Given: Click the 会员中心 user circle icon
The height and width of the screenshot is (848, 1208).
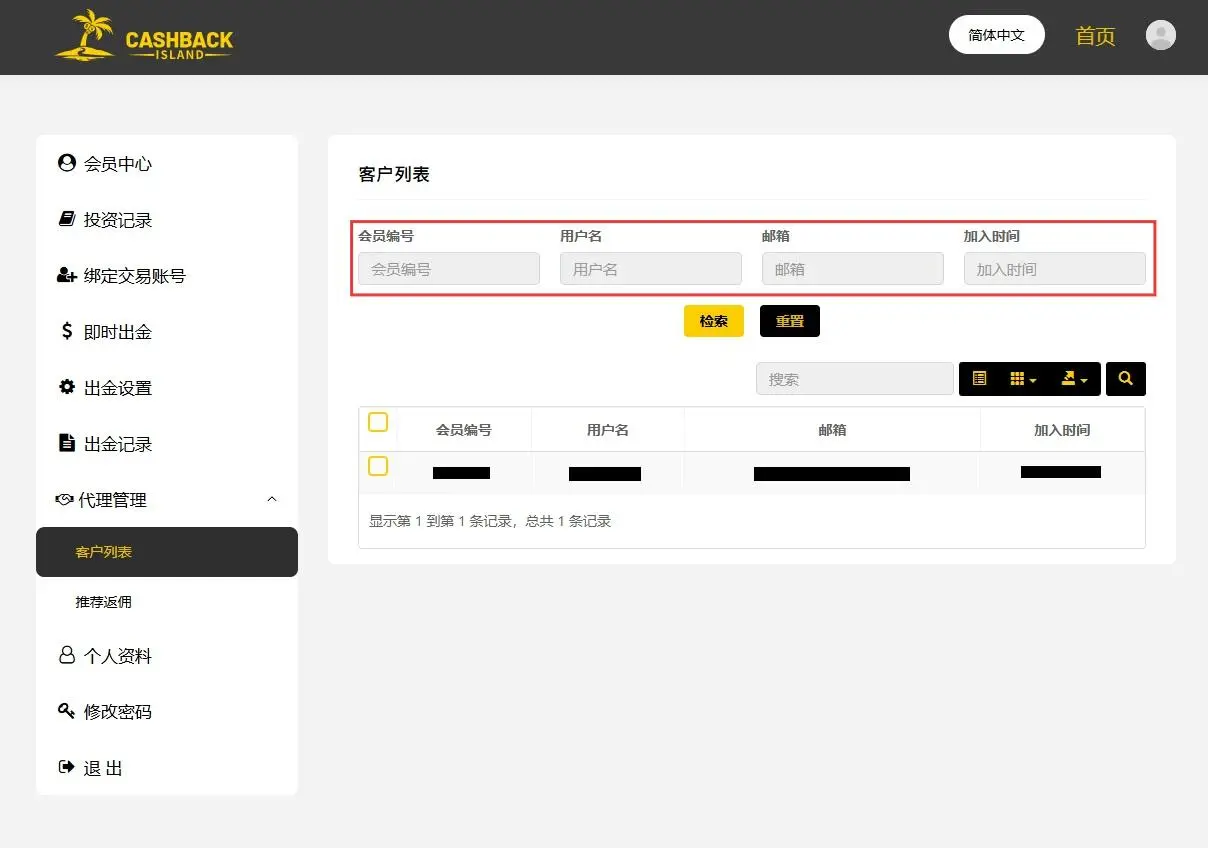Looking at the screenshot, I should [x=67, y=163].
